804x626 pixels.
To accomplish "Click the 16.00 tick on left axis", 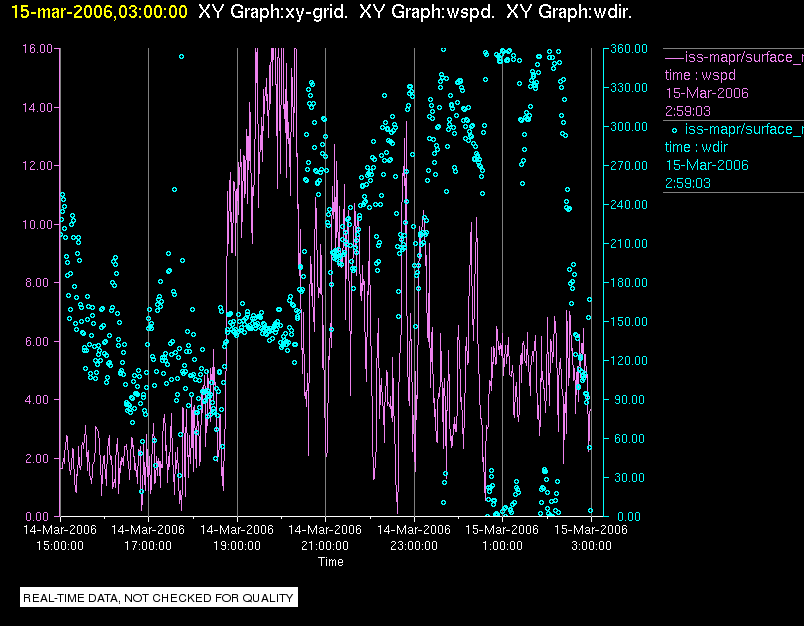I will pos(37,49).
